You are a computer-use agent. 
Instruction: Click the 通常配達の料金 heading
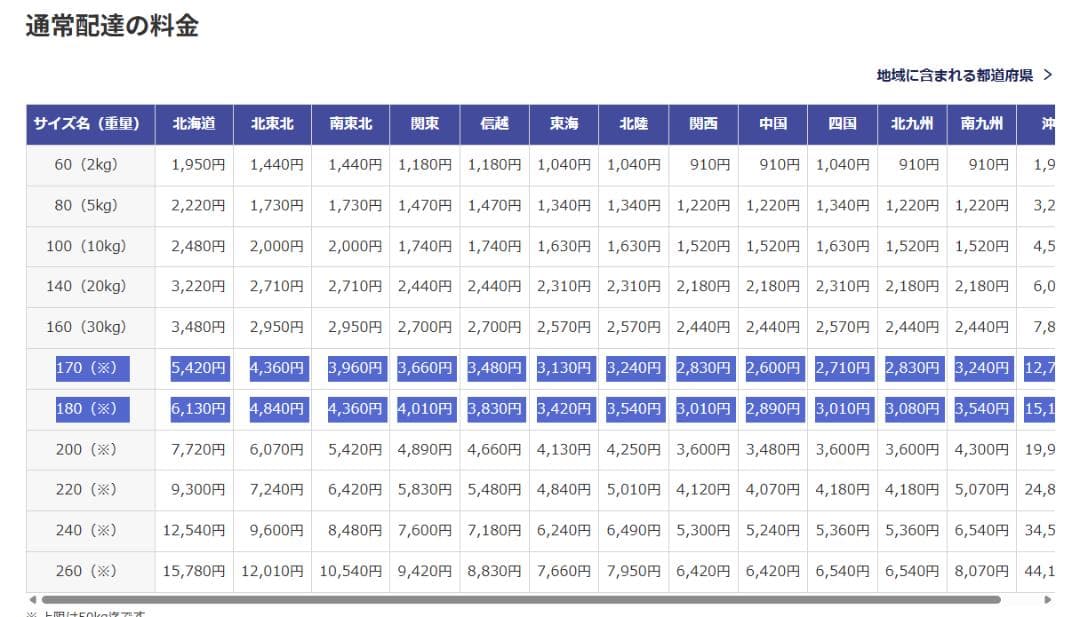112,26
